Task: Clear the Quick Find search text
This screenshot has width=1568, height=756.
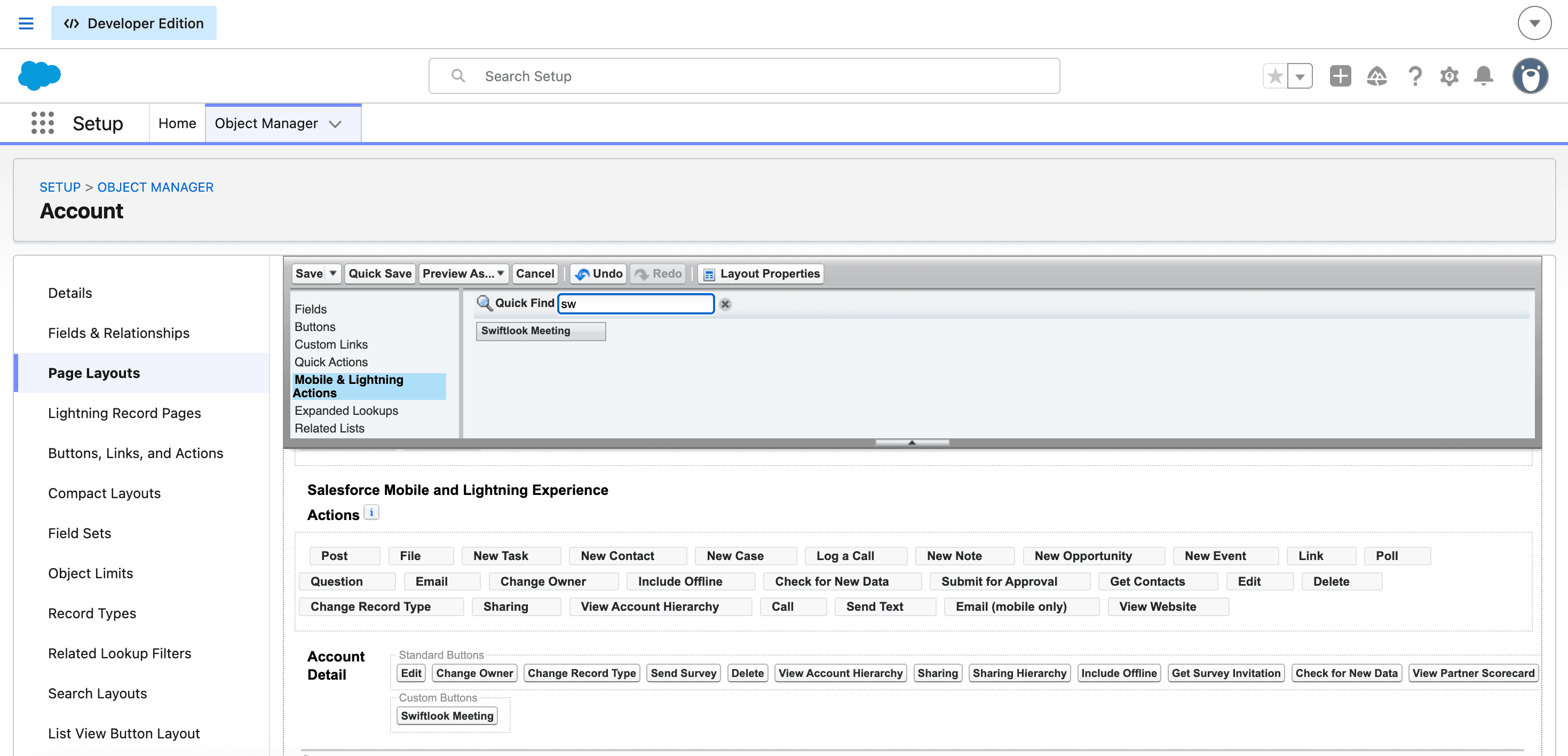Action: 725,304
